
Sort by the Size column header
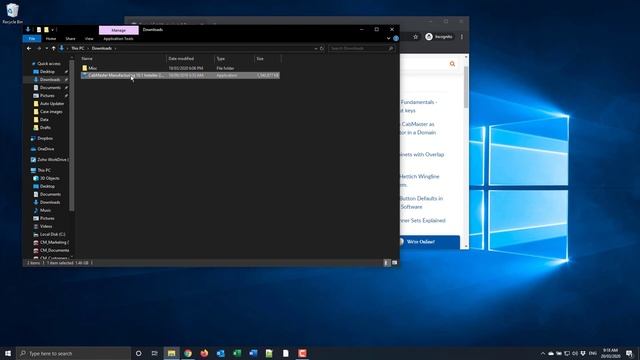coord(268,59)
